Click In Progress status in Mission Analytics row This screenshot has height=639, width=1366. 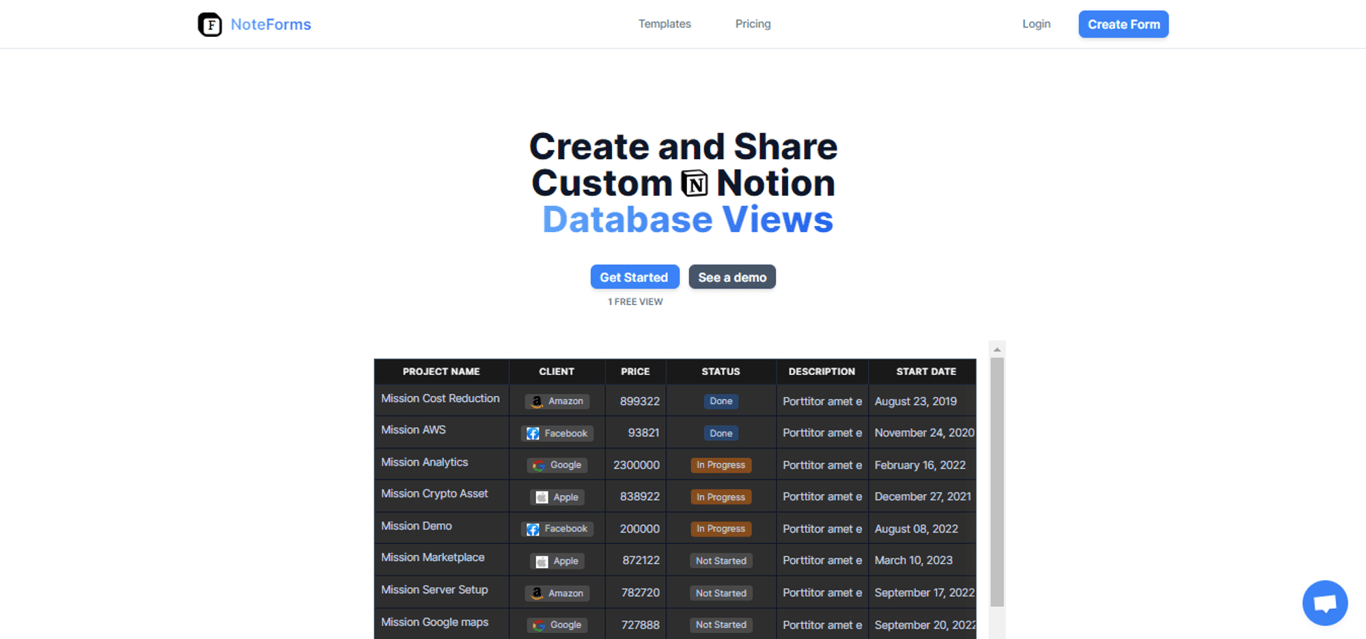721,465
